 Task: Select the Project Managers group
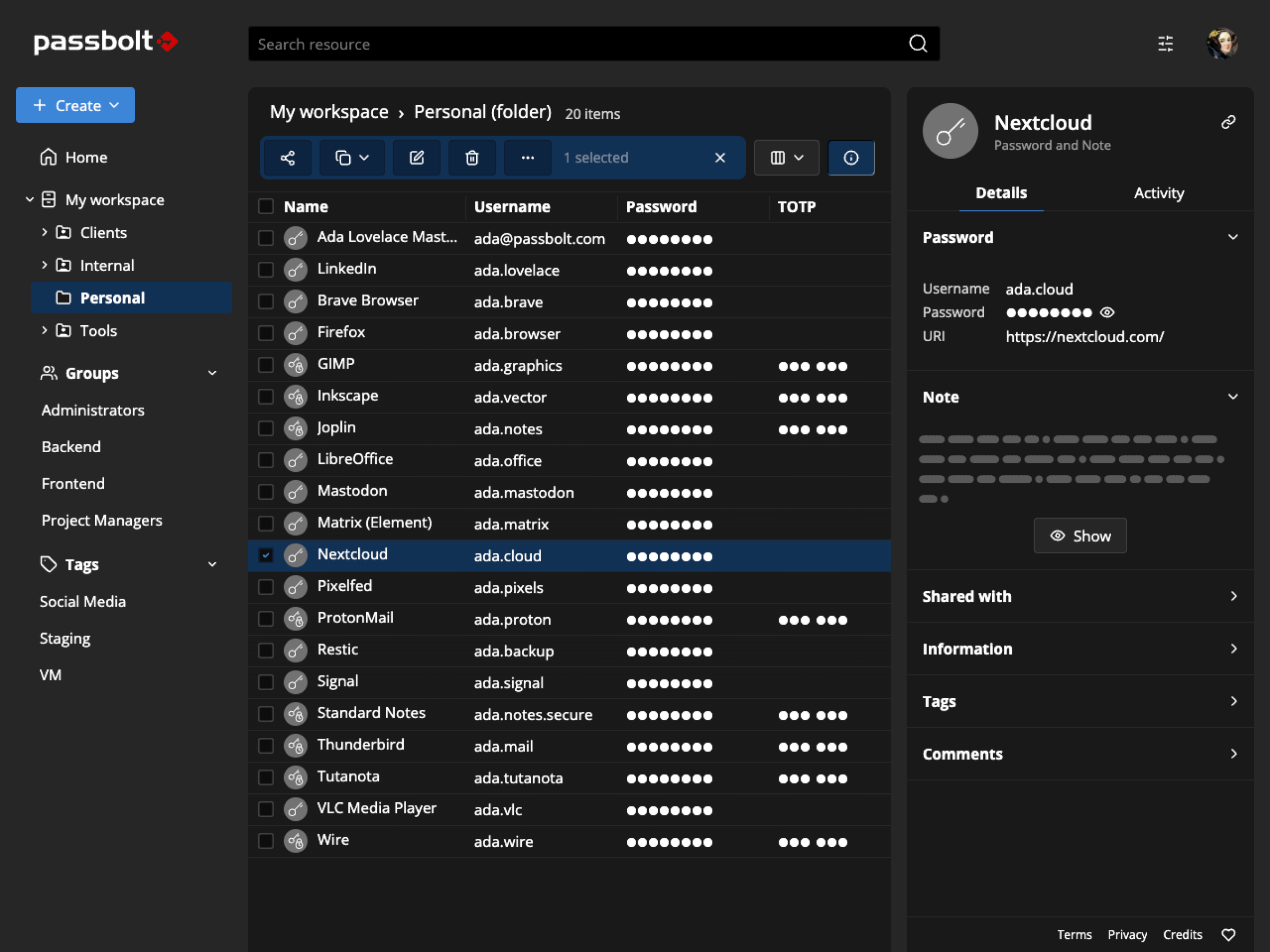102,520
